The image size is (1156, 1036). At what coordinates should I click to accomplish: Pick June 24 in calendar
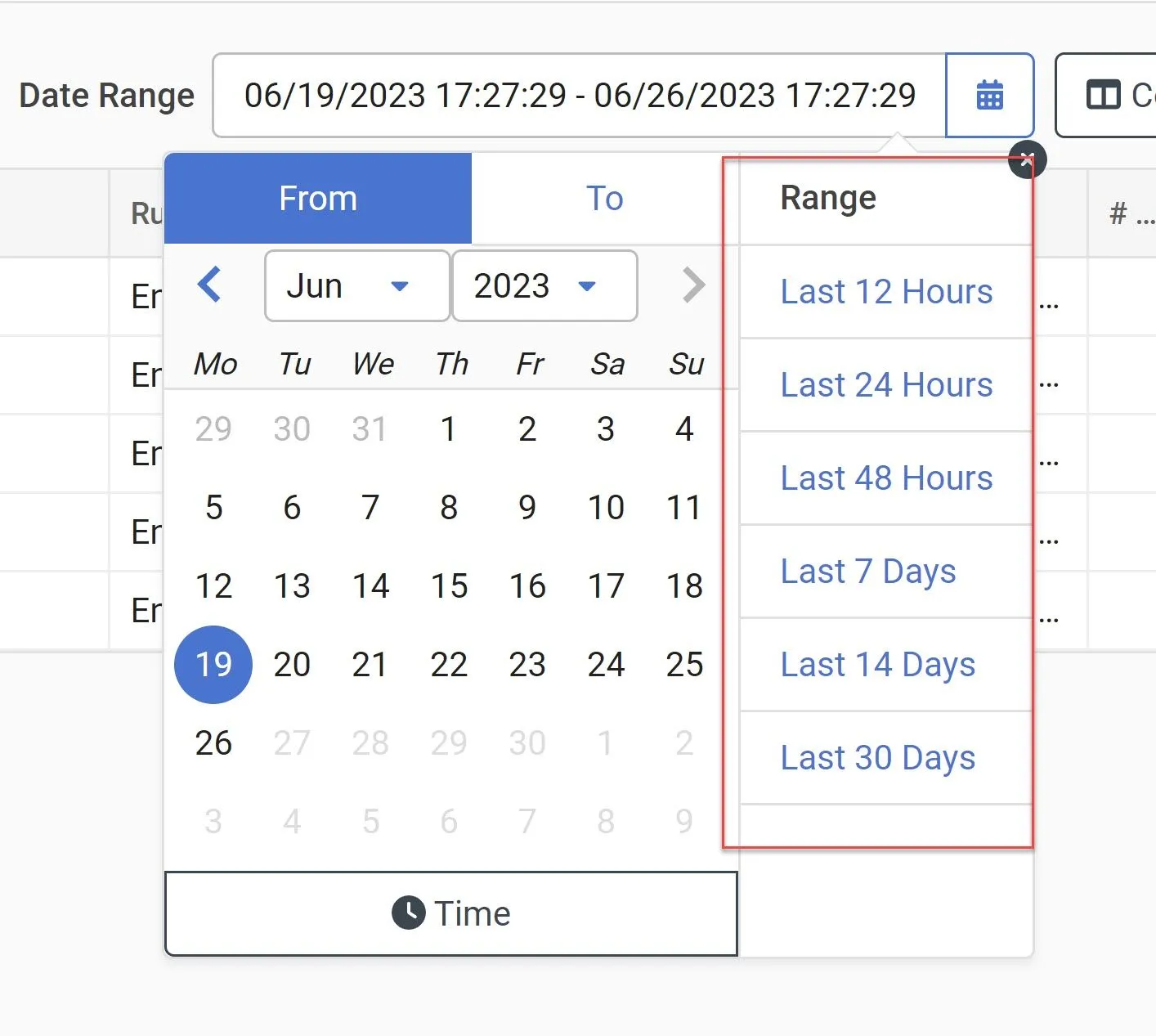[x=606, y=665]
